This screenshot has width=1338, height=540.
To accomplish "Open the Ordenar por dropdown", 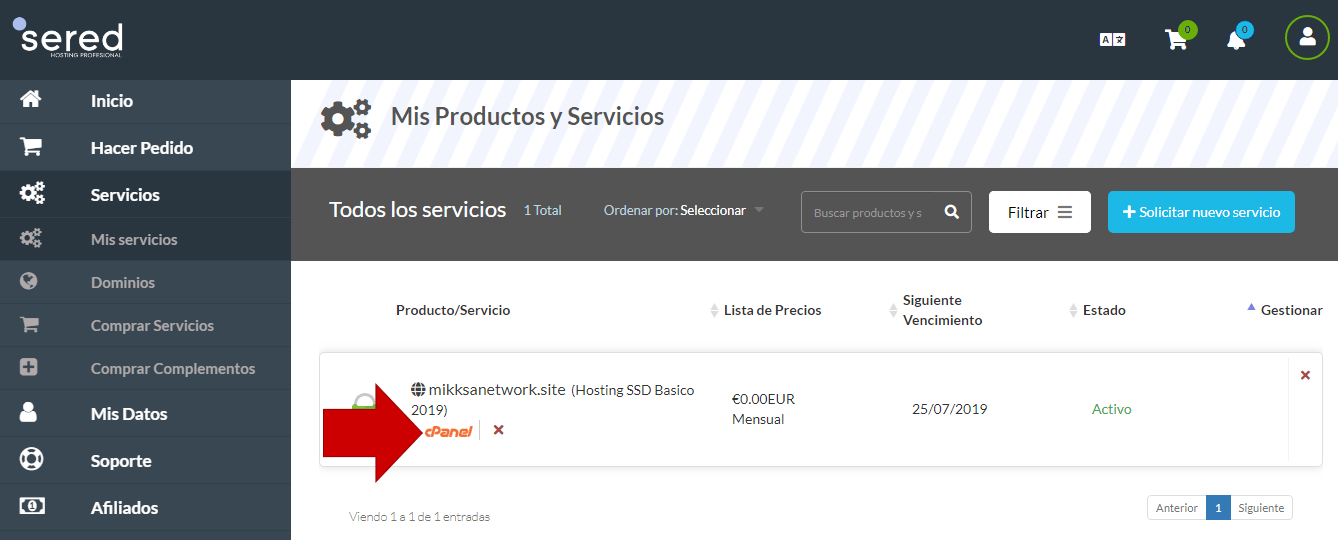I will [x=684, y=211].
